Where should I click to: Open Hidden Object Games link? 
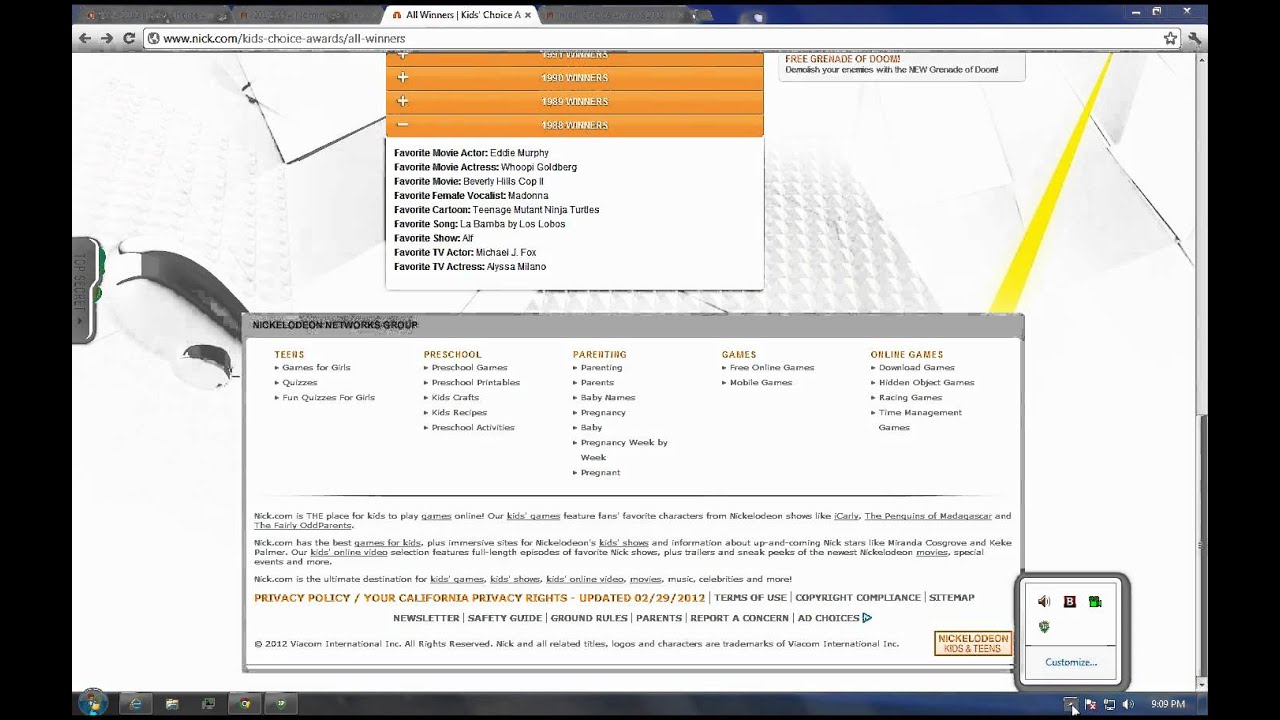[x=926, y=382]
